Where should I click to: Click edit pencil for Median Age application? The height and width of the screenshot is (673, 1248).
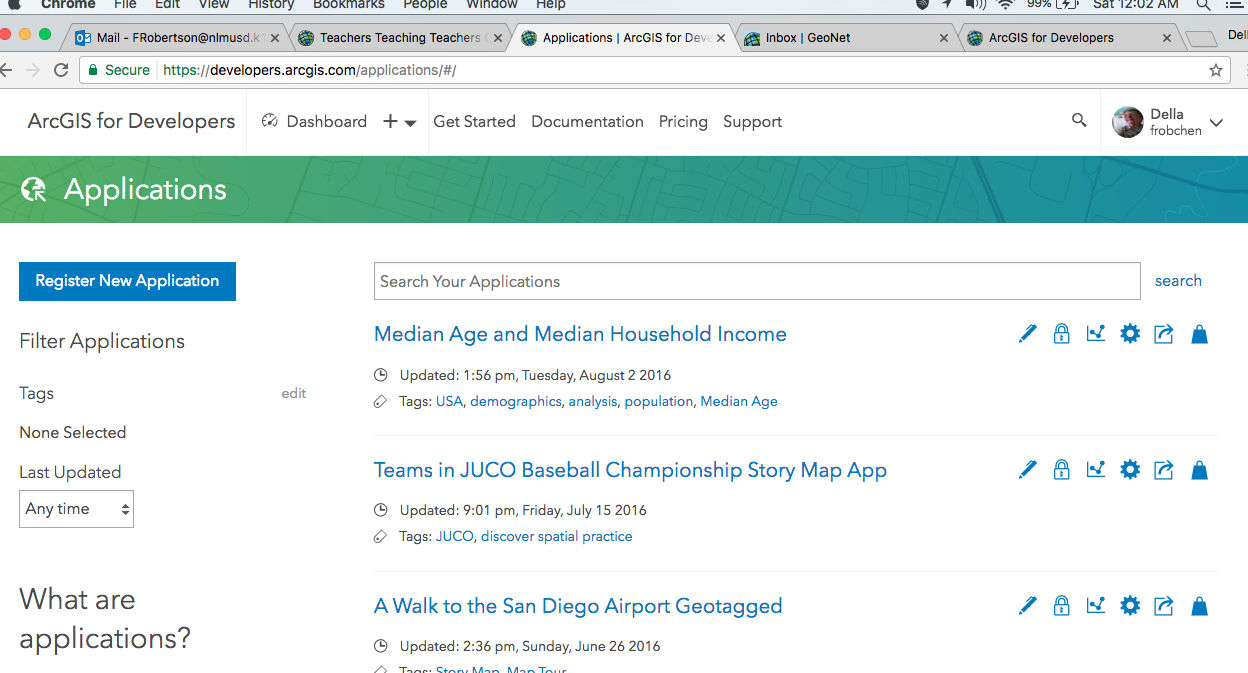coord(1027,334)
